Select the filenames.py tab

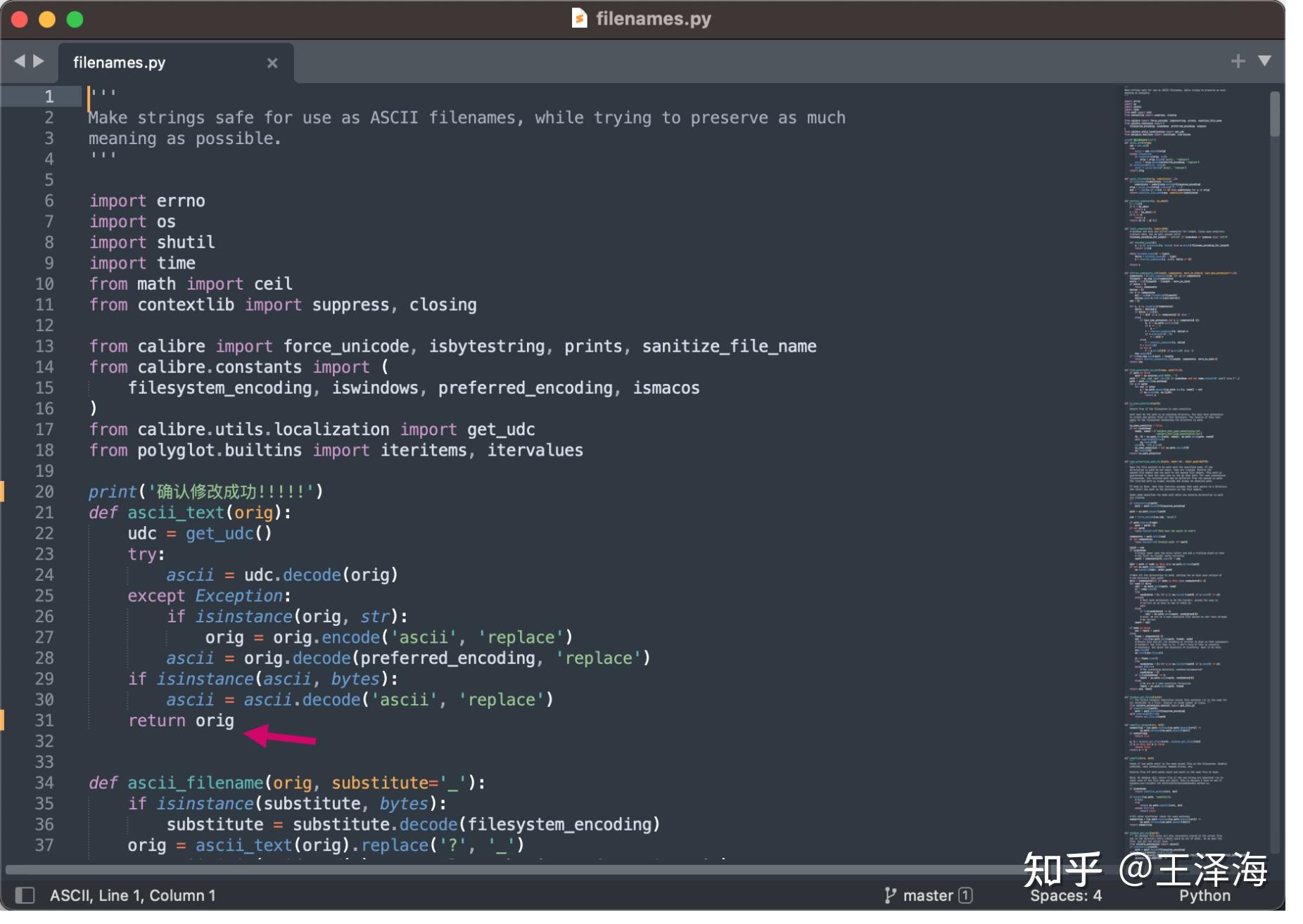click(x=176, y=63)
